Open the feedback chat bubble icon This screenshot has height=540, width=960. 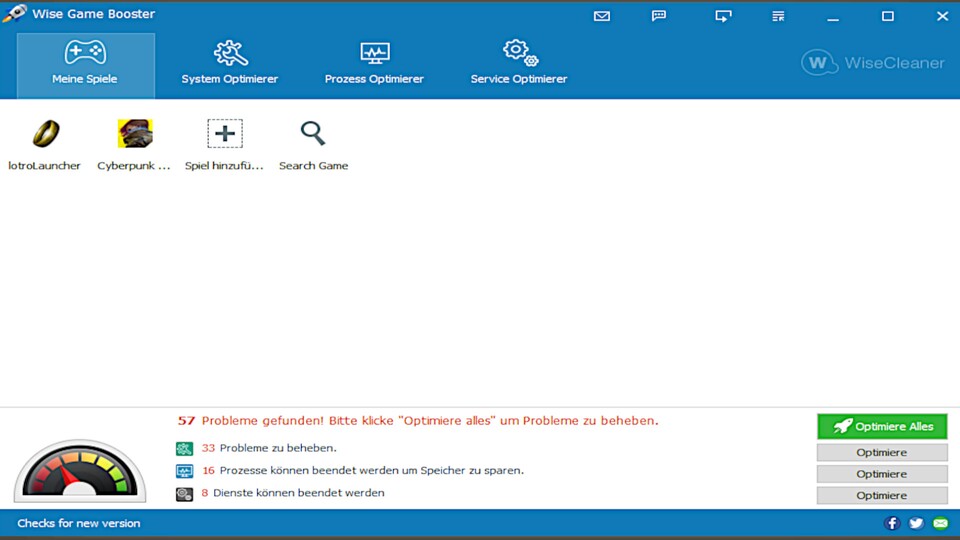click(x=659, y=16)
